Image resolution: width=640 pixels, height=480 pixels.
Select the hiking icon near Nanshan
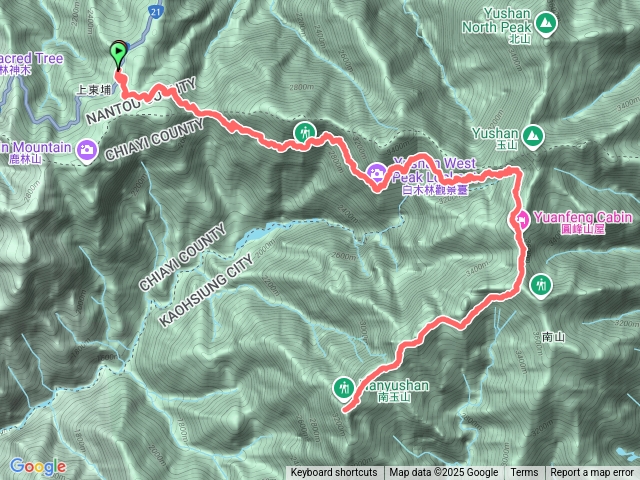[541, 285]
